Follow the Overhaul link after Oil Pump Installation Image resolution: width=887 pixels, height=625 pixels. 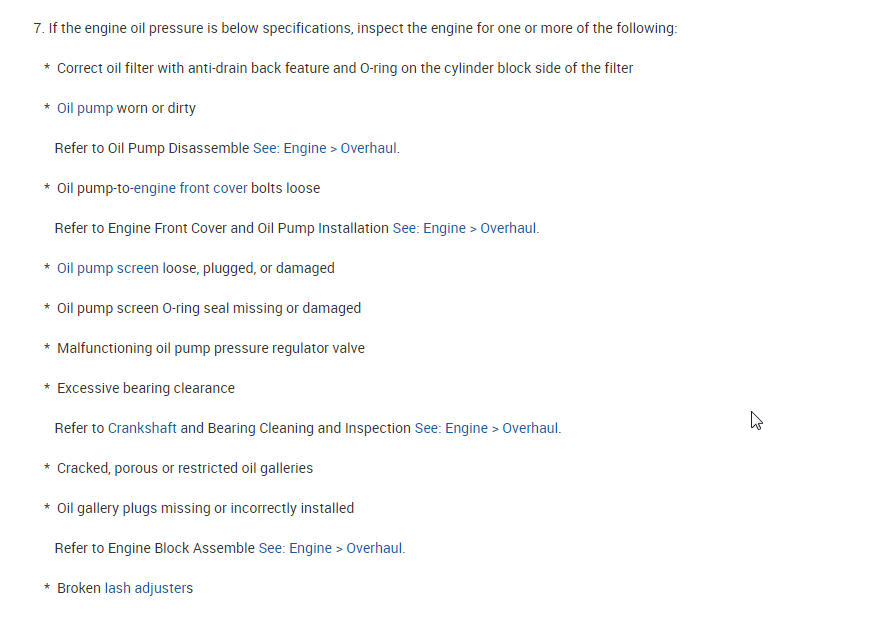click(x=465, y=228)
